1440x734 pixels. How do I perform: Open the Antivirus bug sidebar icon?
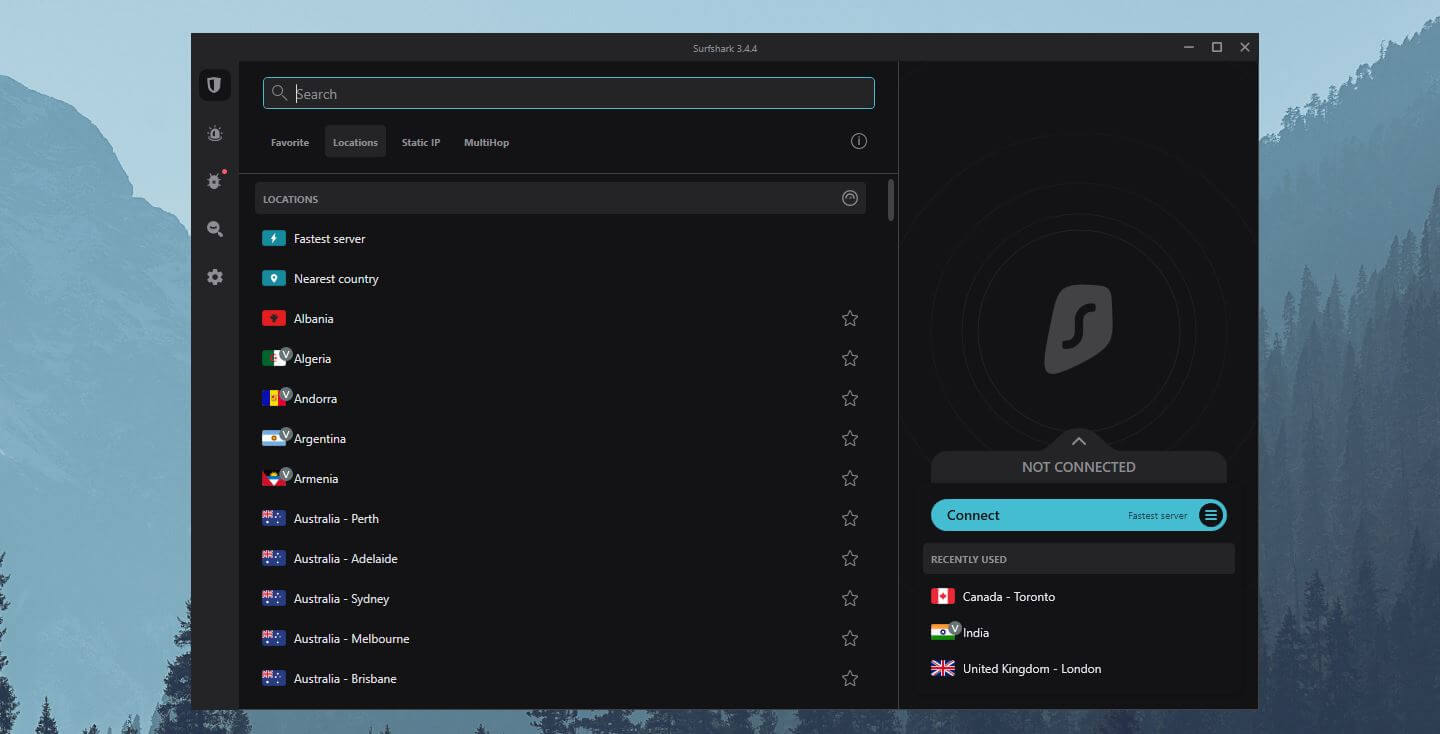214,181
